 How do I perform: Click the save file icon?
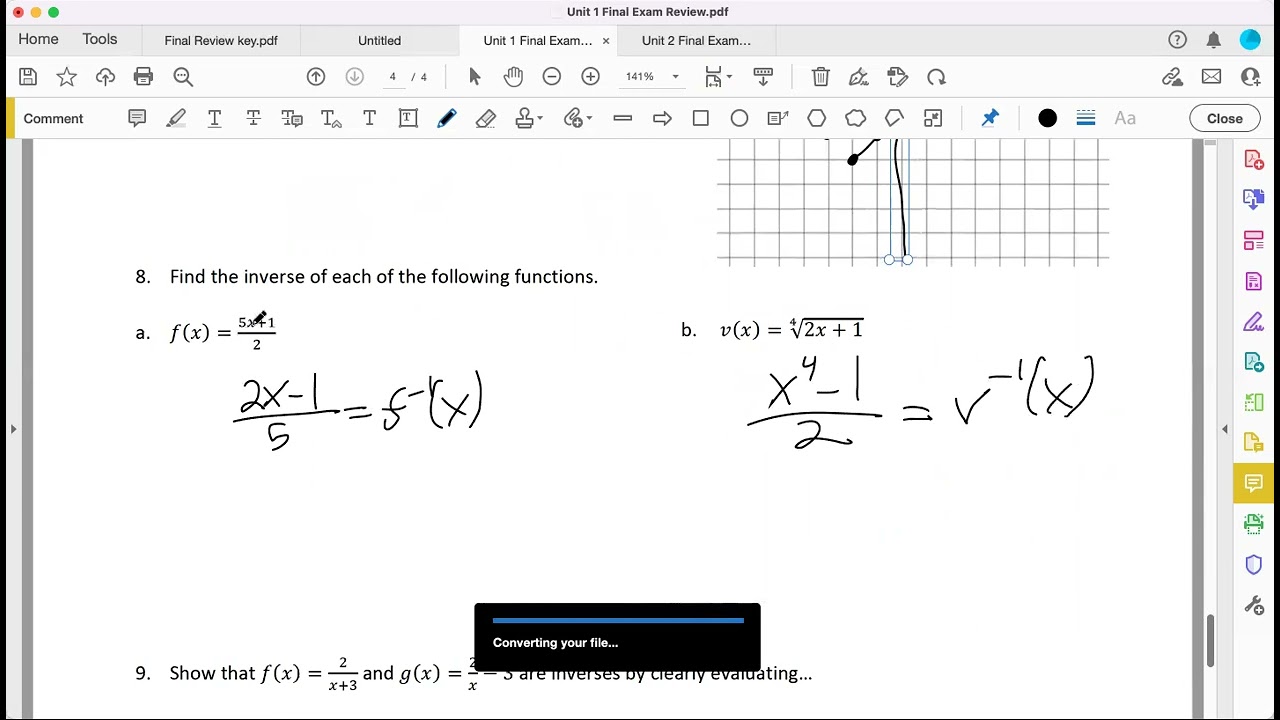click(28, 77)
